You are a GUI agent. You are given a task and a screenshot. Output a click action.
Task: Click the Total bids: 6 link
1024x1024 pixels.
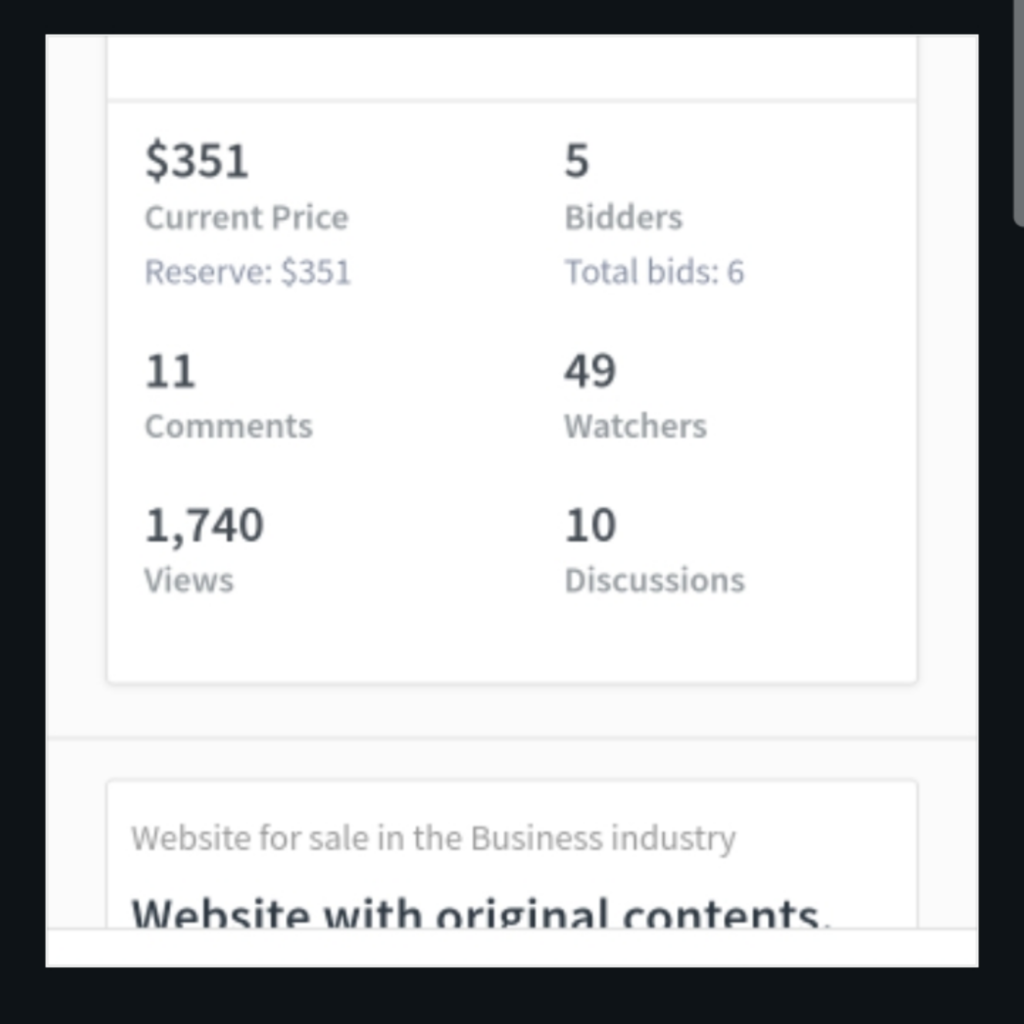pos(654,272)
